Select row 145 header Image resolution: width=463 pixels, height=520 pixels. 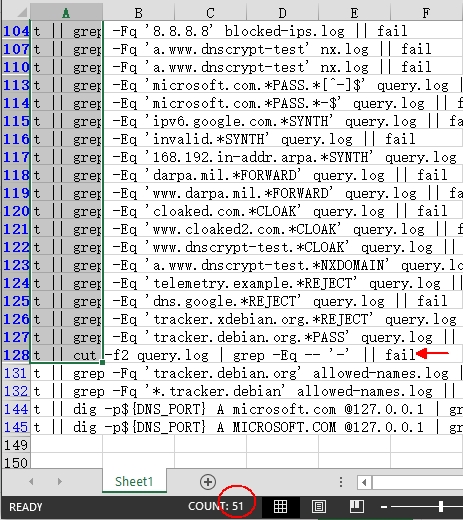click(x=16, y=427)
